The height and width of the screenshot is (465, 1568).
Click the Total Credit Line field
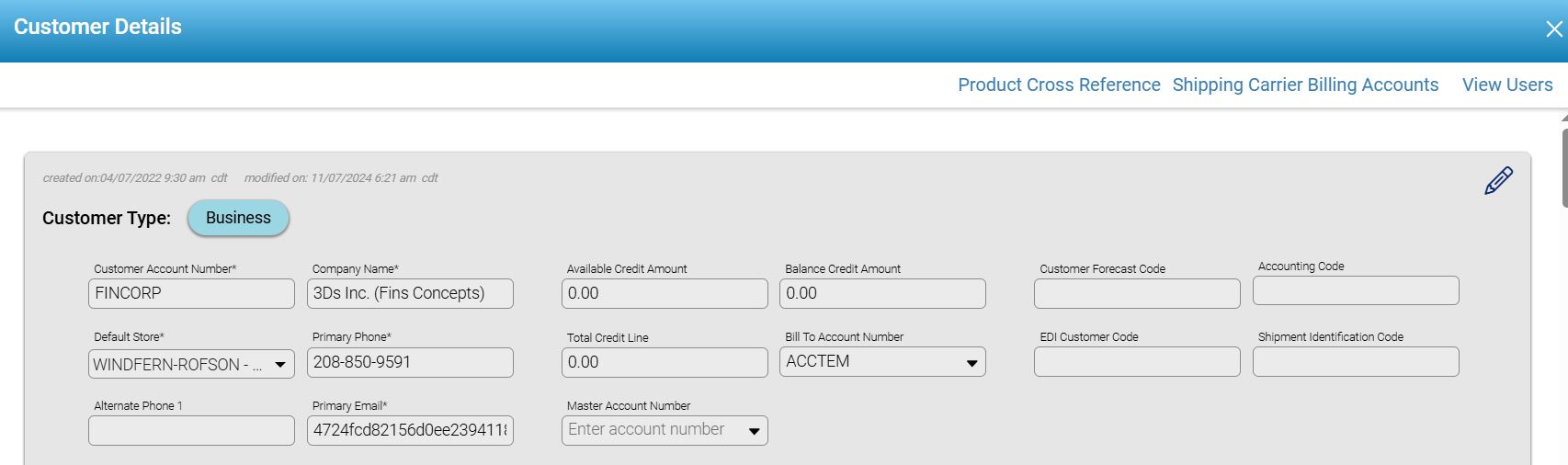(x=665, y=362)
